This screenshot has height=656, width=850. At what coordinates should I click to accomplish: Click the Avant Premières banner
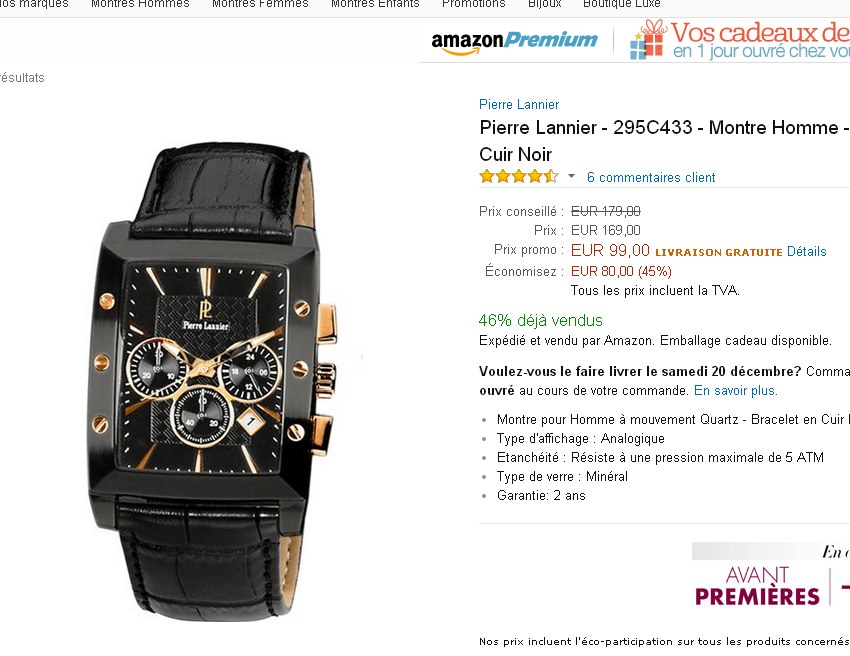(757, 586)
